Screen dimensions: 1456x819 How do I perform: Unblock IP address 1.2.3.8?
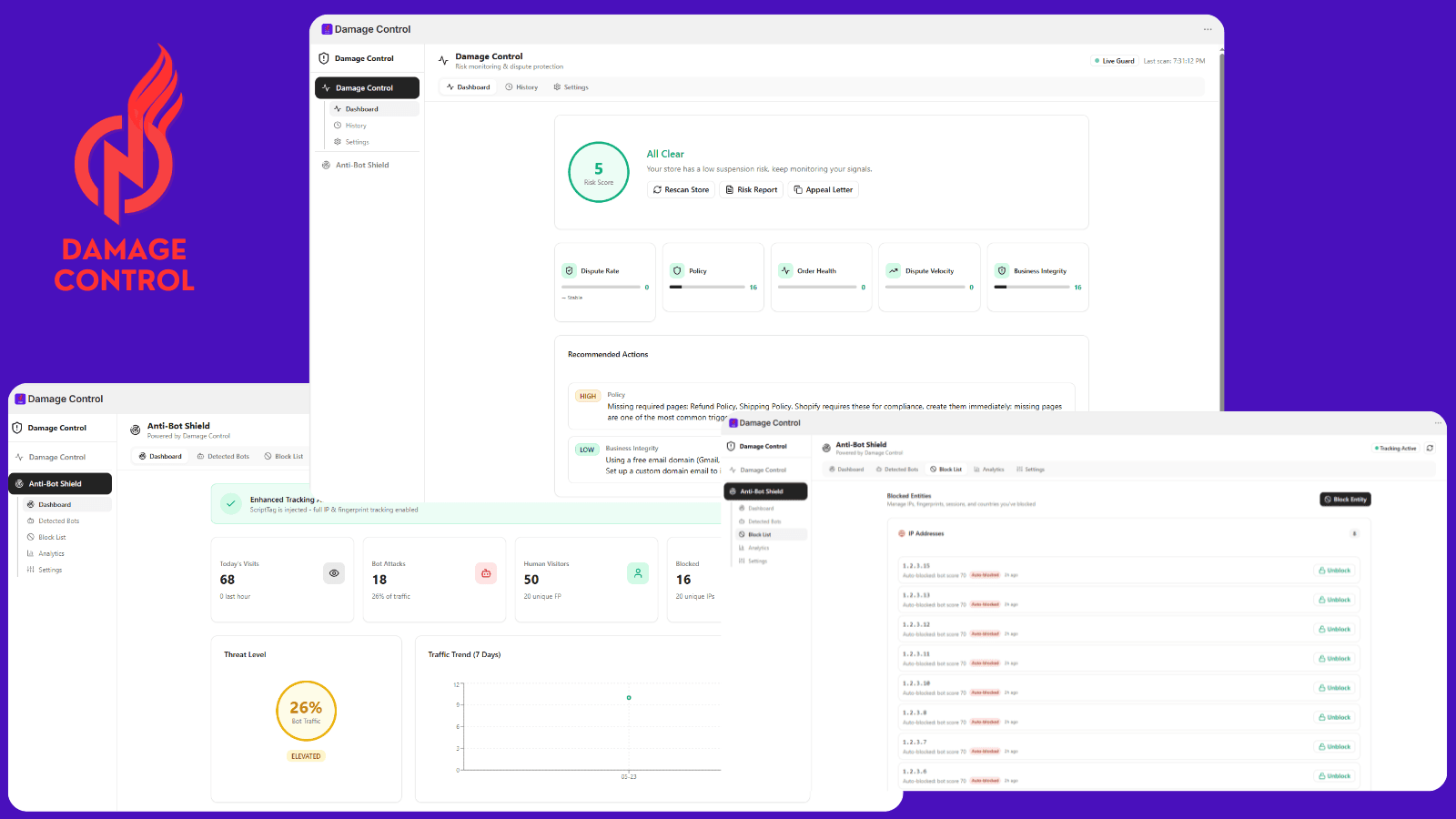[x=1335, y=717]
